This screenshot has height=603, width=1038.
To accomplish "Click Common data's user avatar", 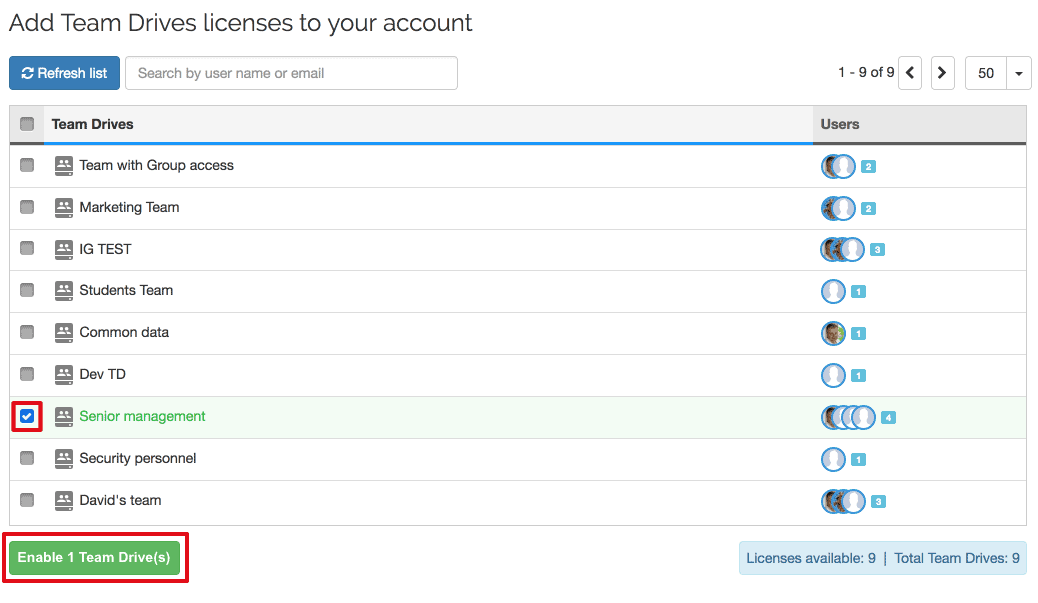I will (832, 333).
